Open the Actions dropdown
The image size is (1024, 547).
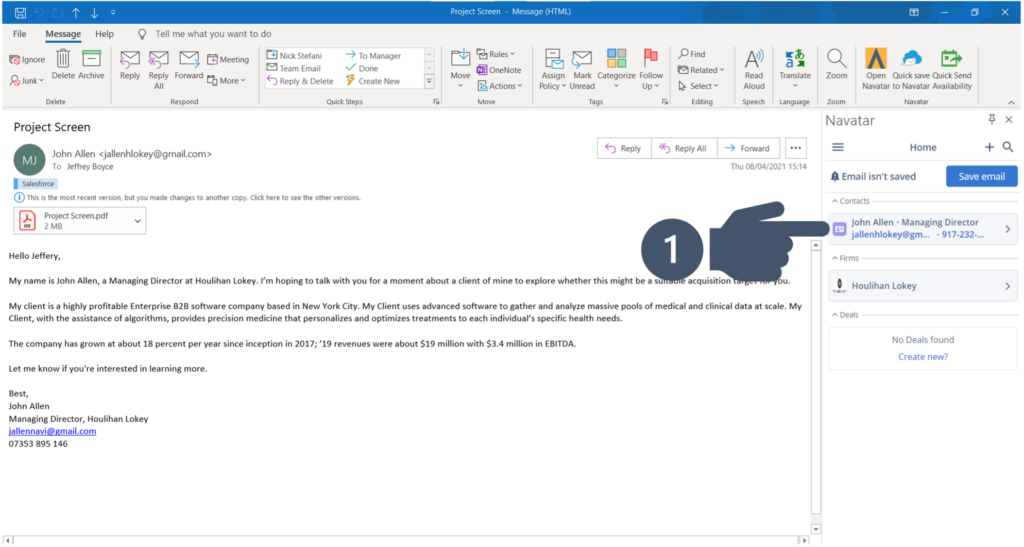pos(500,86)
